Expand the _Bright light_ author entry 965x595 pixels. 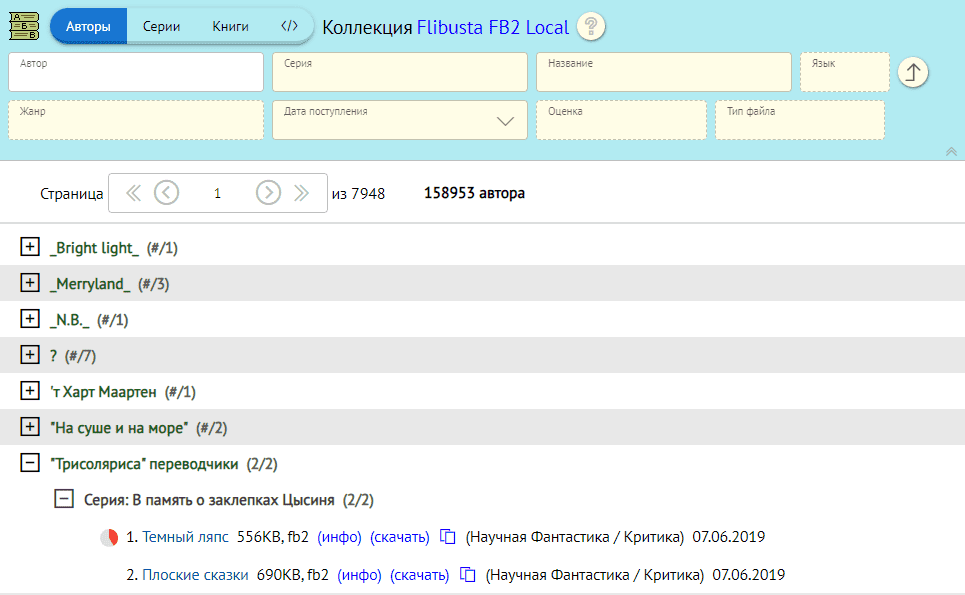[x=30, y=247]
